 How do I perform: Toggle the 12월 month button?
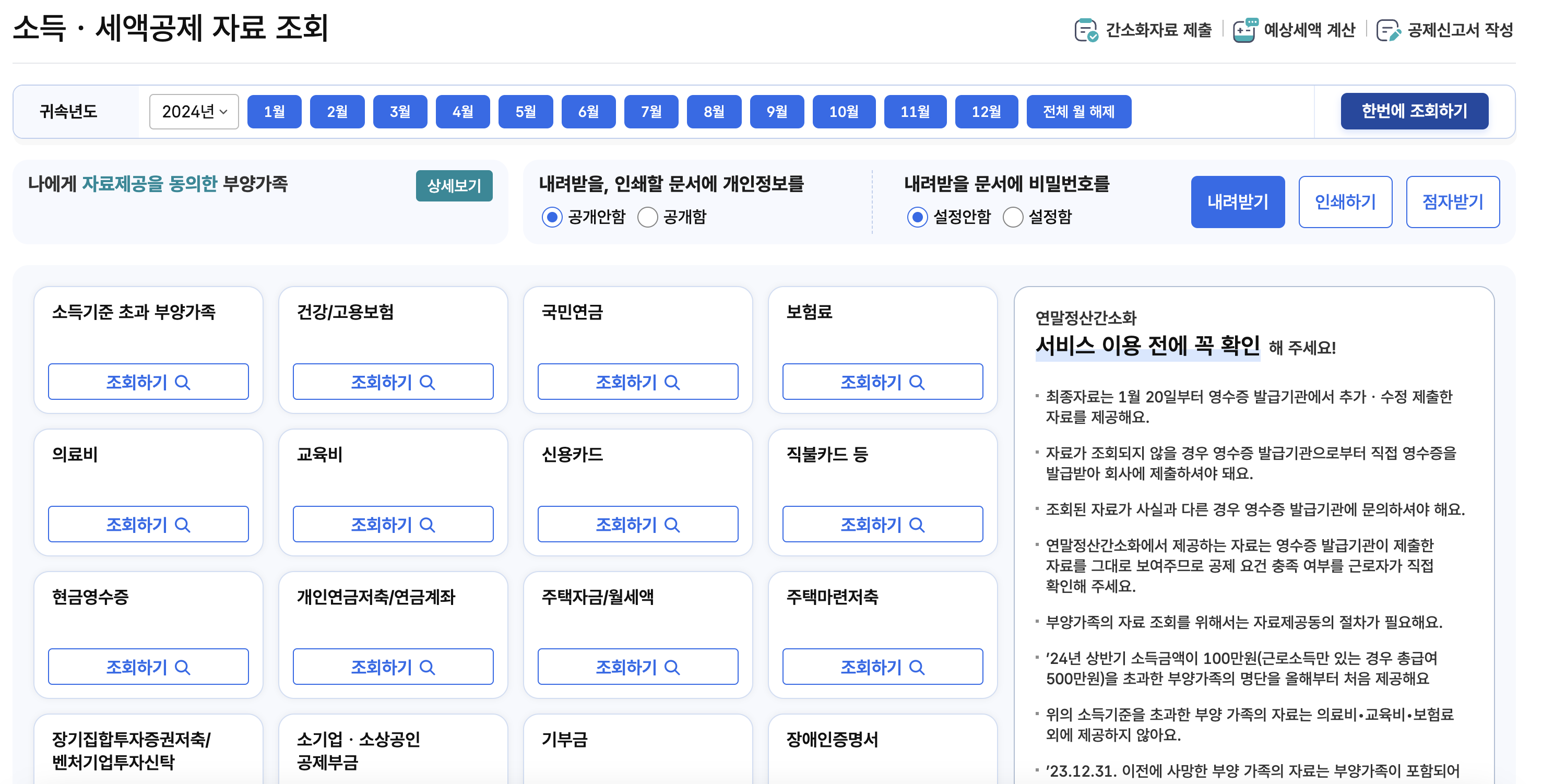point(987,112)
